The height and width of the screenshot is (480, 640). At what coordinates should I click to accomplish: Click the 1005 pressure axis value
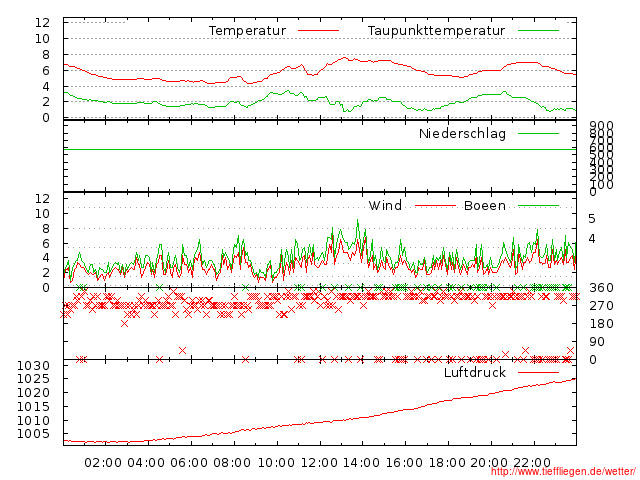pos(33,433)
